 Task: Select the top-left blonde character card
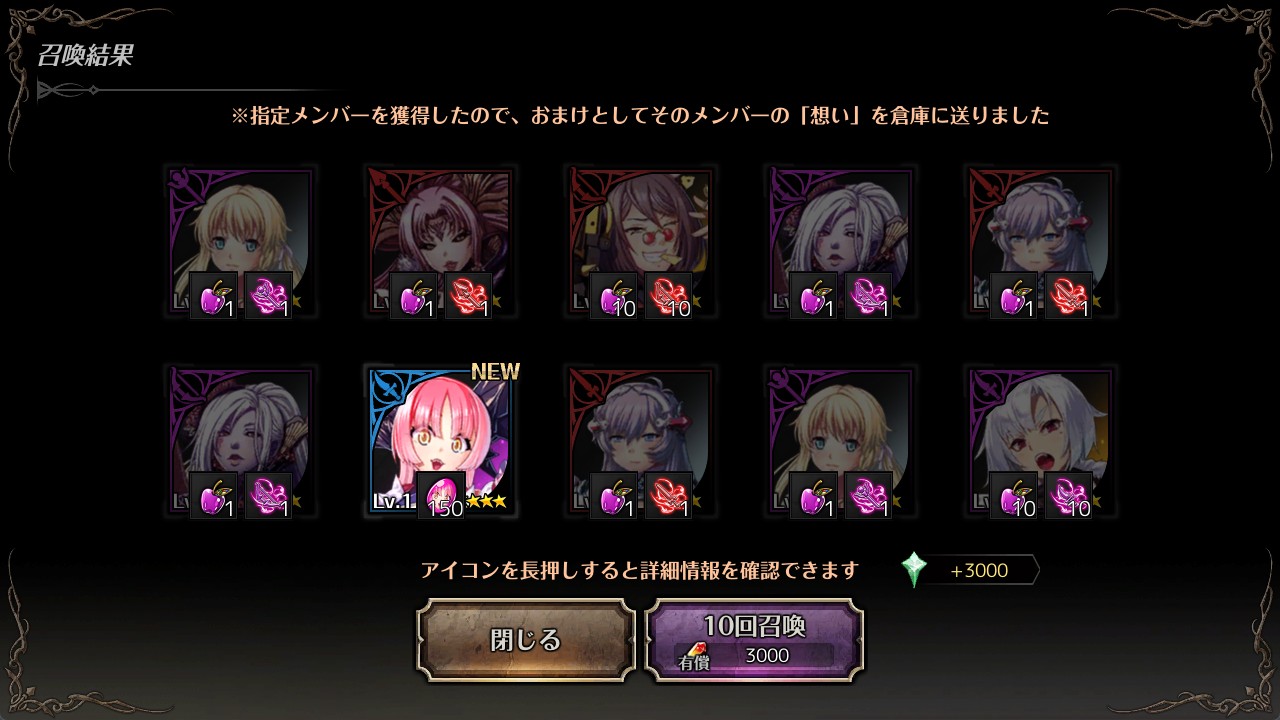(240, 241)
